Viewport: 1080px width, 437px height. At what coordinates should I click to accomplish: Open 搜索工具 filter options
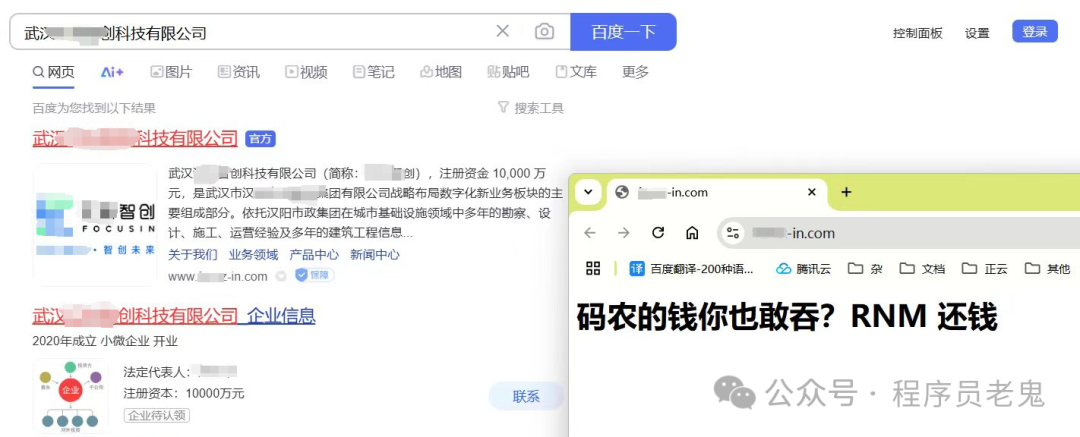(530, 108)
